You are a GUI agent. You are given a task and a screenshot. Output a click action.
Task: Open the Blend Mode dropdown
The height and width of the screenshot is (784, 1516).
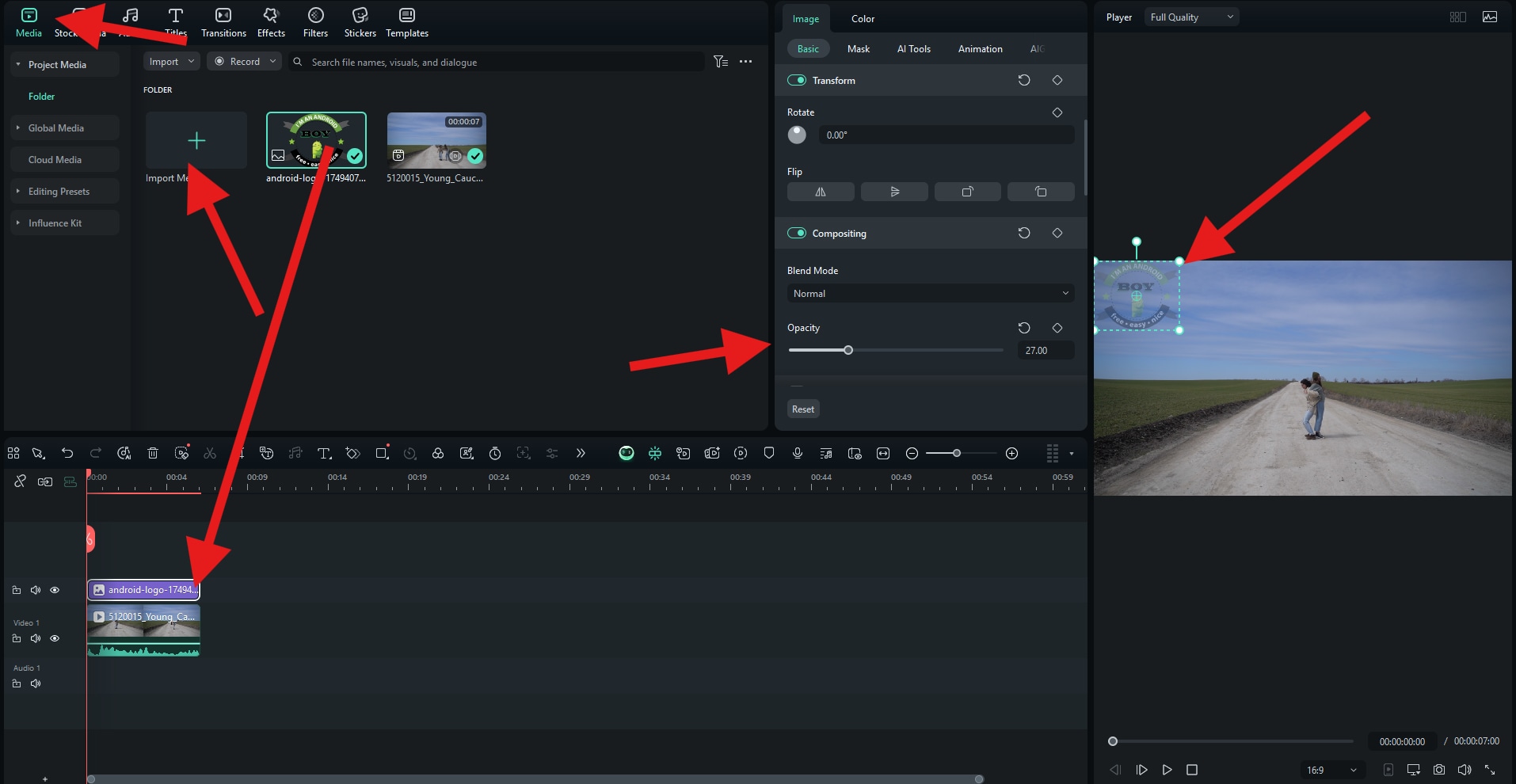931,293
